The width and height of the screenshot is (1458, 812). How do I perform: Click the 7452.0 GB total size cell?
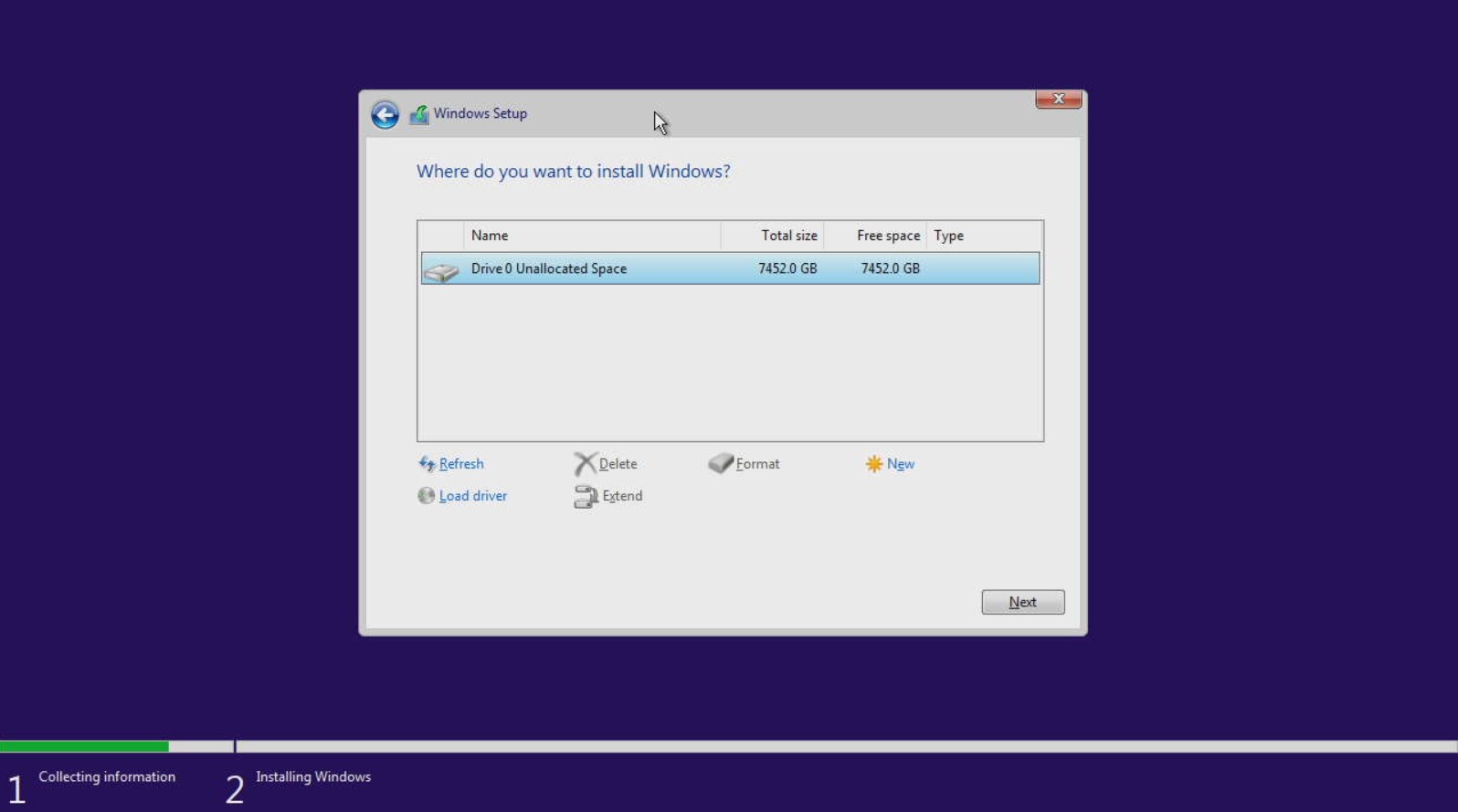pyautogui.click(x=787, y=269)
